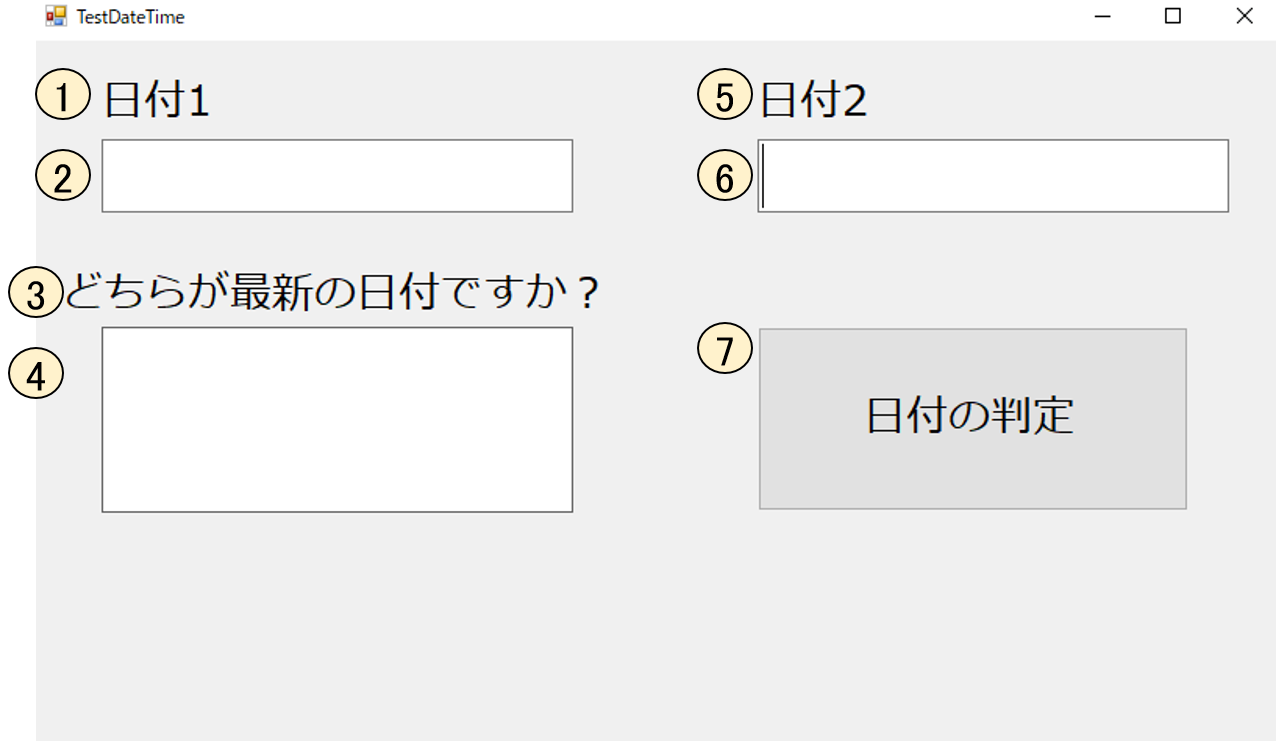Click the circled number 1 marker
The height and width of the screenshot is (741, 1276).
point(63,98)
